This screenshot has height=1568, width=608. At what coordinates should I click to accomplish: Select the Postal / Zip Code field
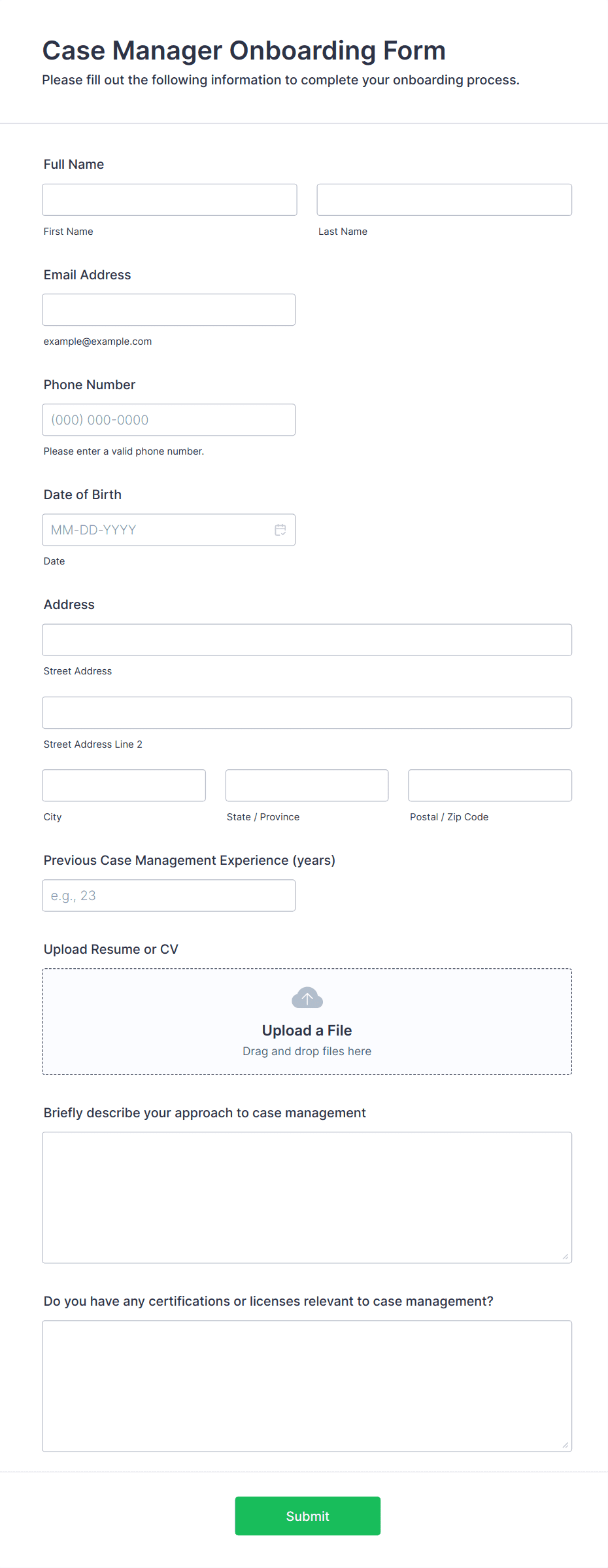(x=490, y=786)
